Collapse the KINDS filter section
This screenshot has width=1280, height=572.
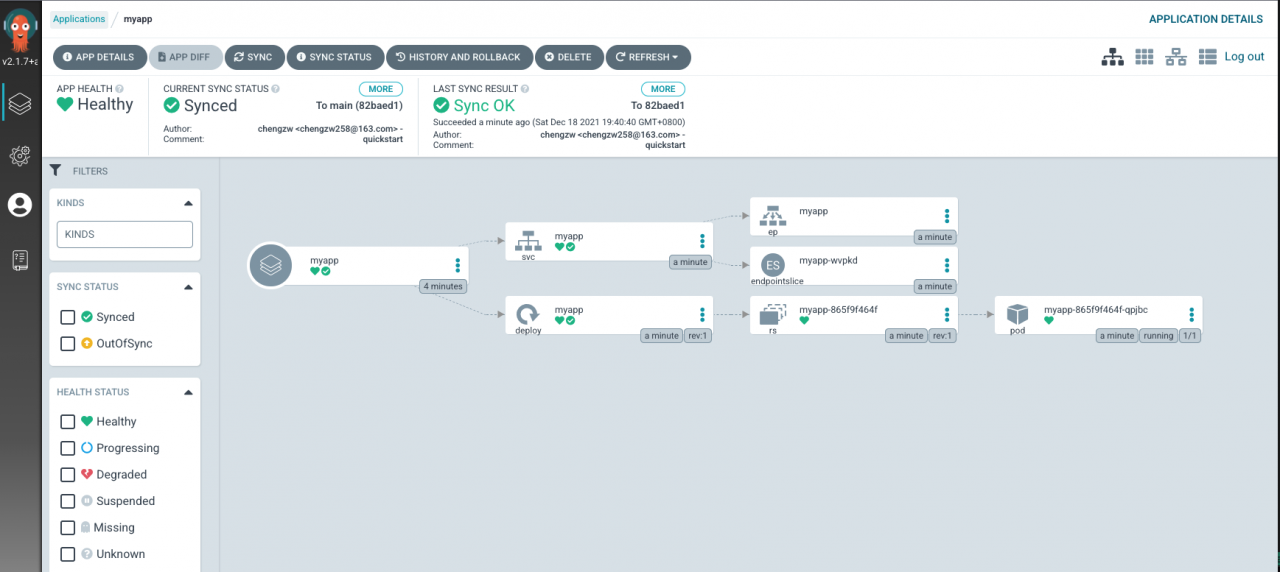[x=188, y=203]
